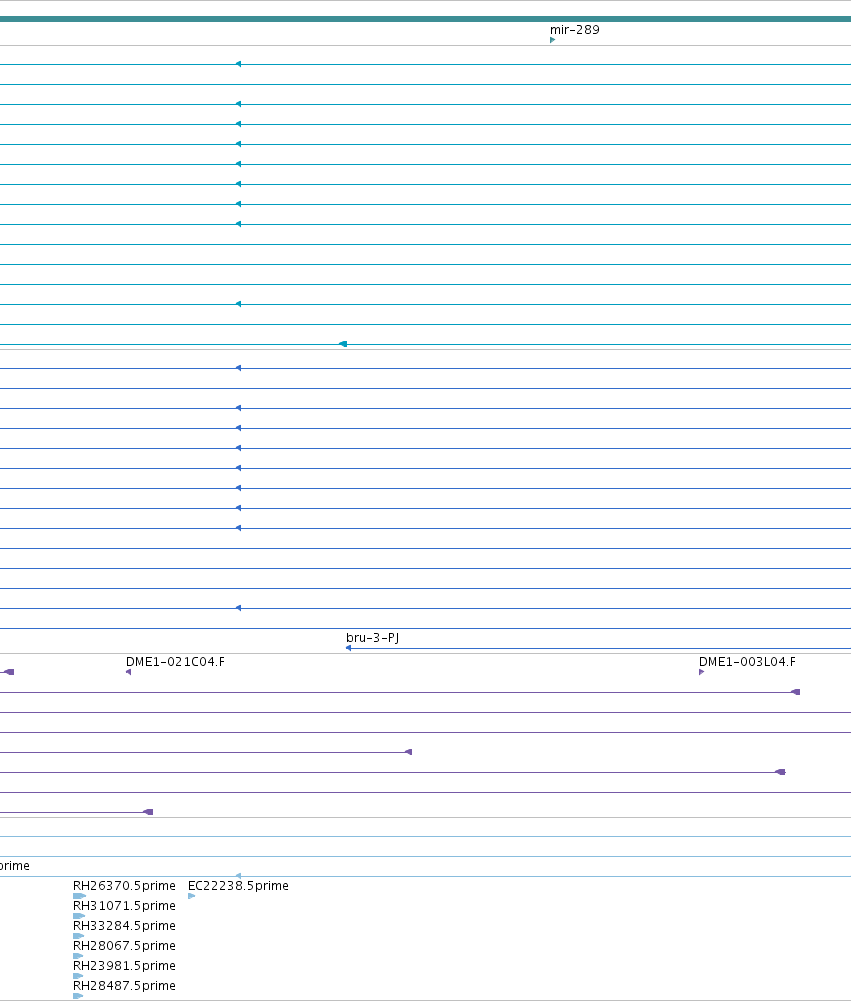The height and width of the screenshot is (1001, 851).
Task: Select the DME1-003L04.F label
Action: click(747, 661)
